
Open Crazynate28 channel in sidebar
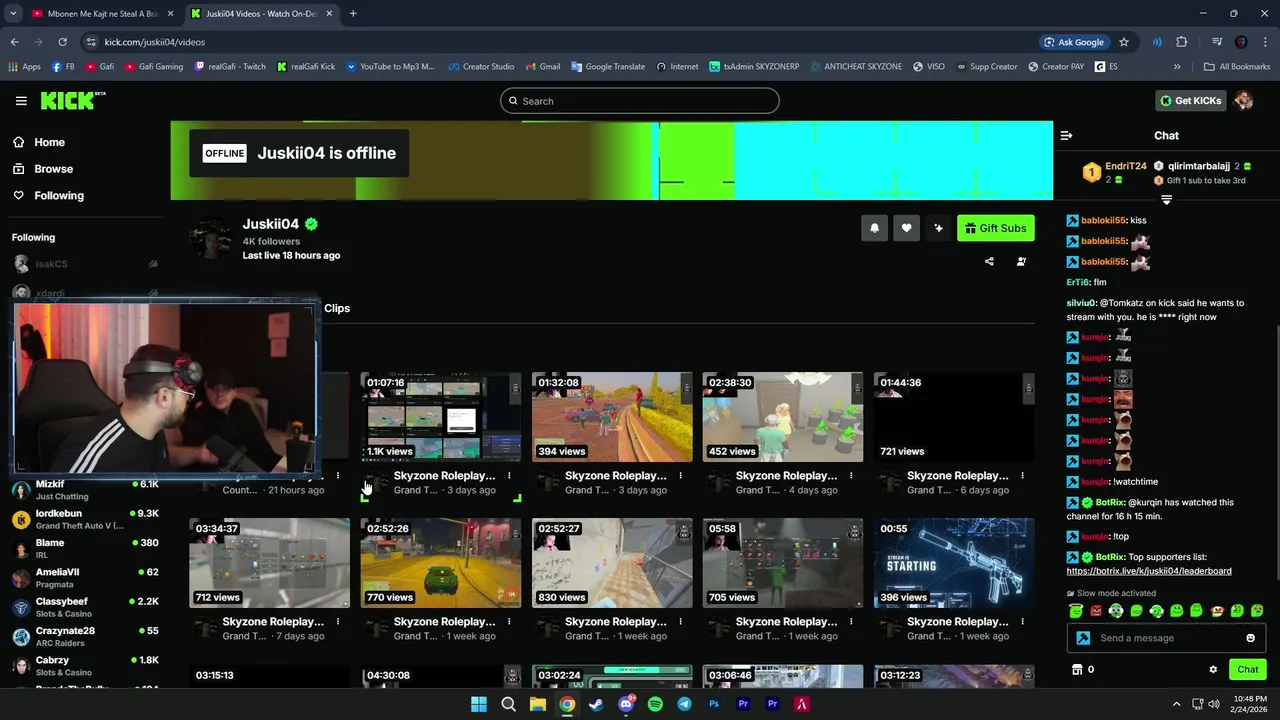(x=85, y=637)
